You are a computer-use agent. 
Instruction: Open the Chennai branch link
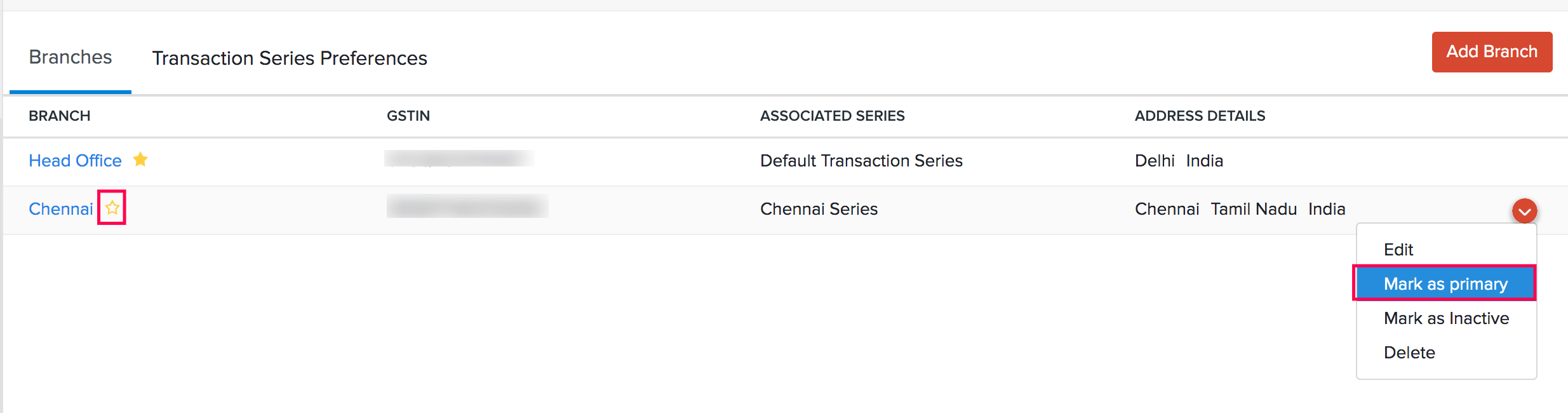[61, 209]
